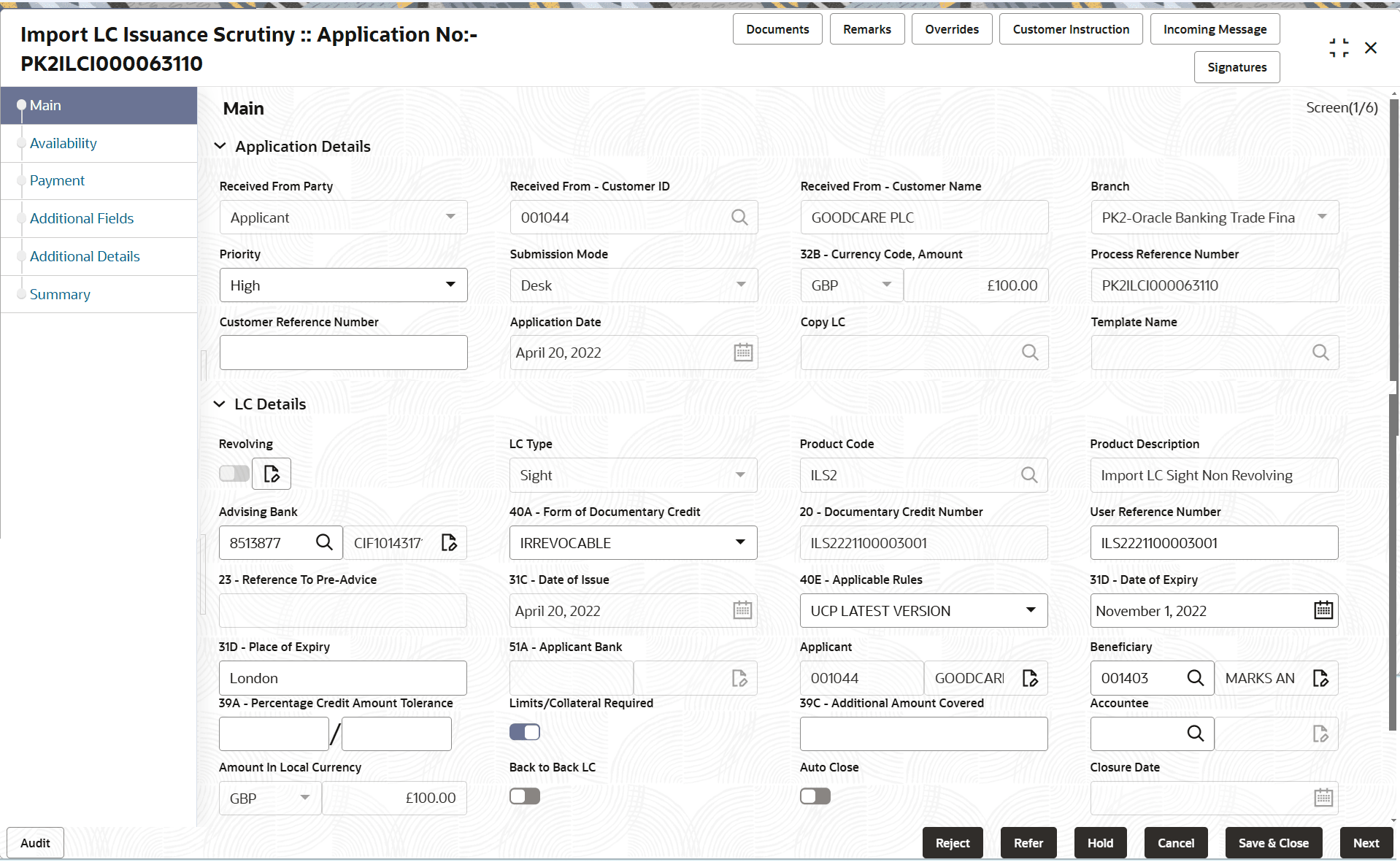Viewport: 1400px width, 862px height.
Task: Open Beneficiary party details icon
Action: click(x=1320, y=678)
